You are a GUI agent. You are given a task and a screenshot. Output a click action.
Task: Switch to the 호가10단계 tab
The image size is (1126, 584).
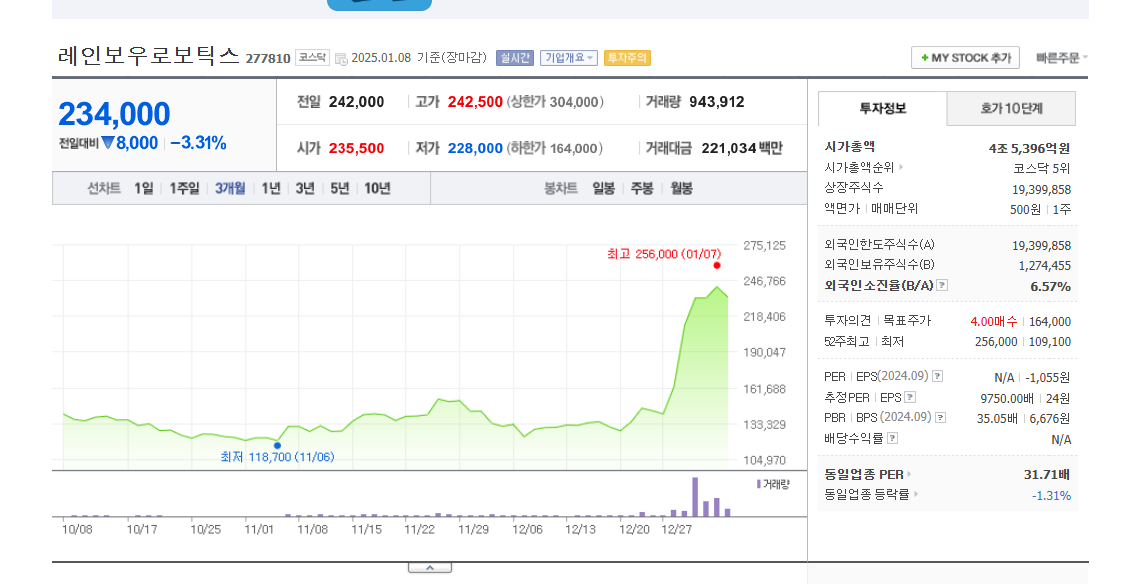click(1011, 108)
